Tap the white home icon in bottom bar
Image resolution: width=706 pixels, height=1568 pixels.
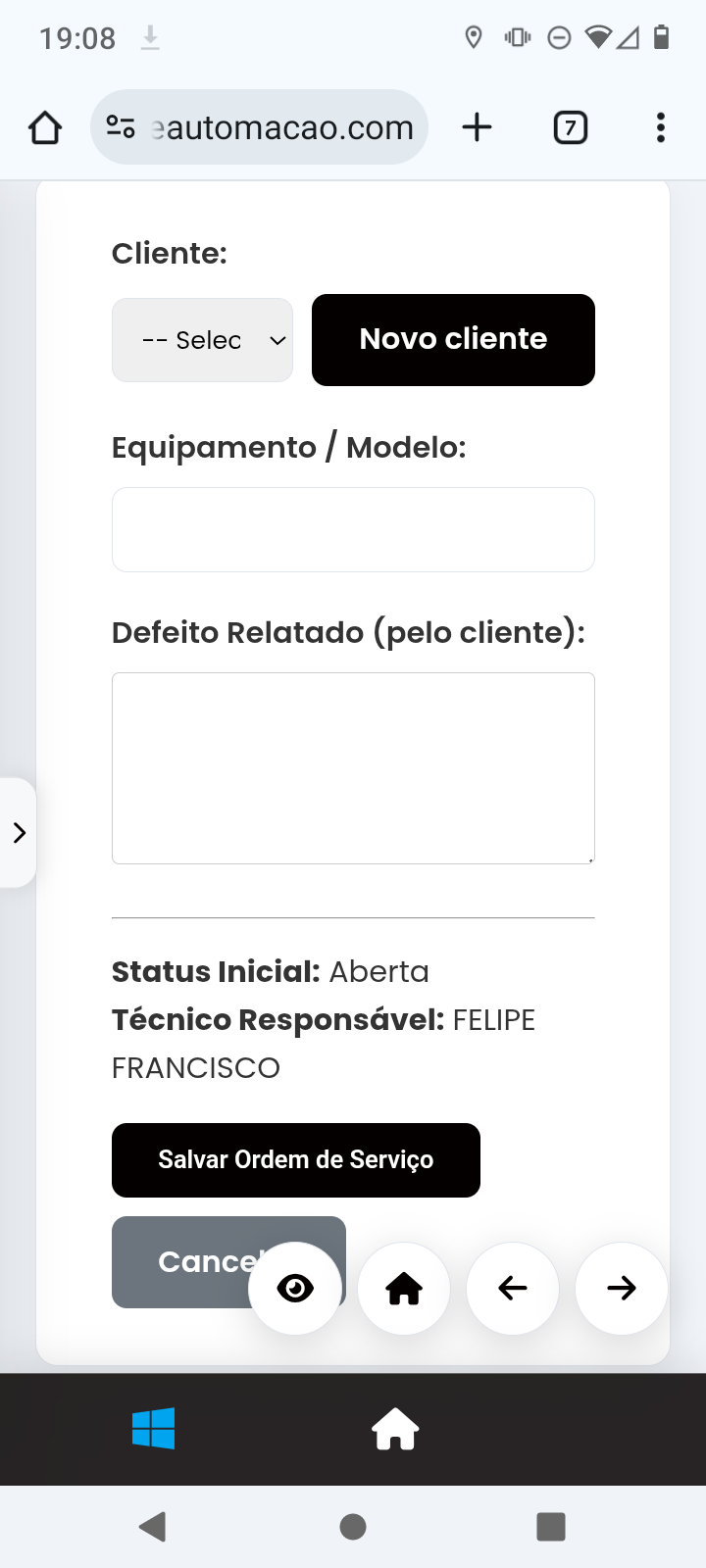tap(395, 1429)
